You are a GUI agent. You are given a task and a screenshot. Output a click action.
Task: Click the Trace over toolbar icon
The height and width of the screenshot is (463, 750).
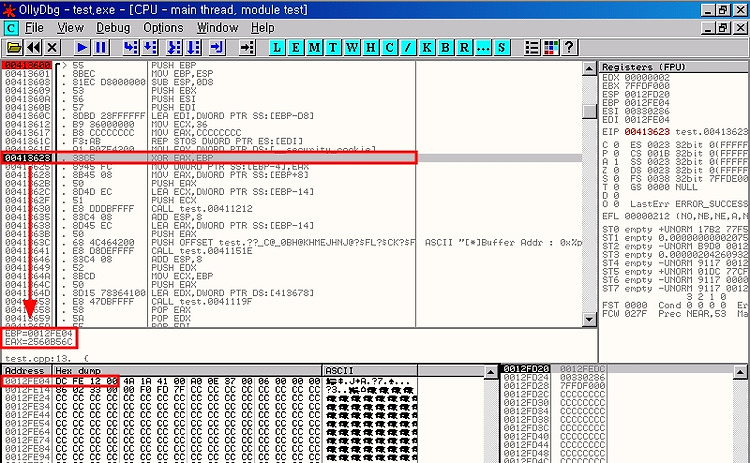193,47
